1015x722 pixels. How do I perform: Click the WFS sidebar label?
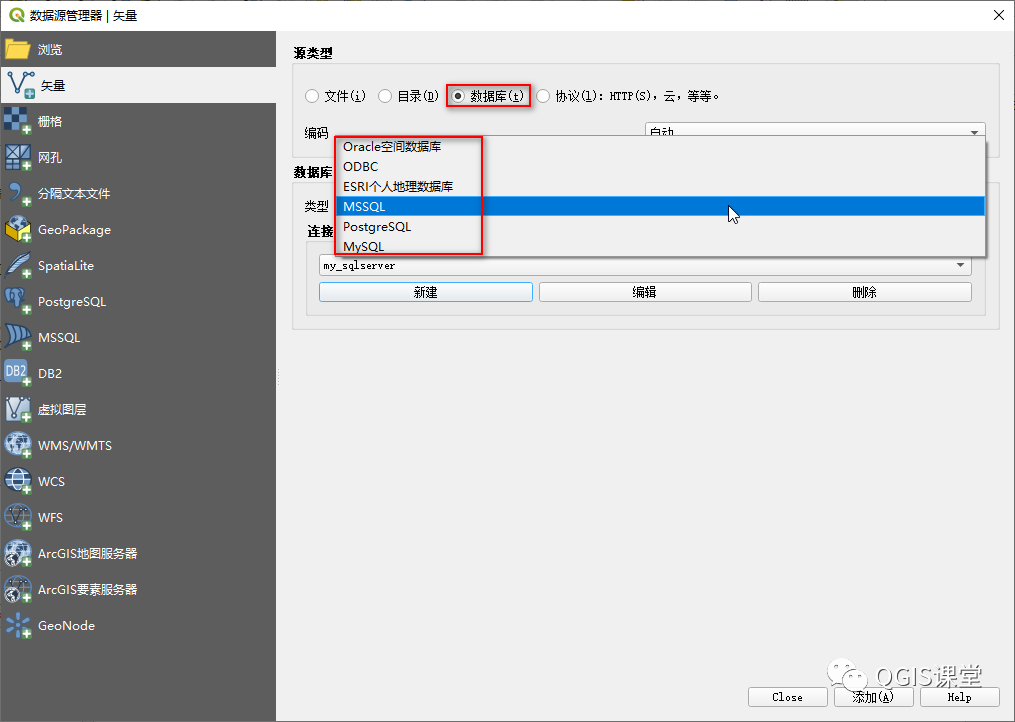point(50,517)
